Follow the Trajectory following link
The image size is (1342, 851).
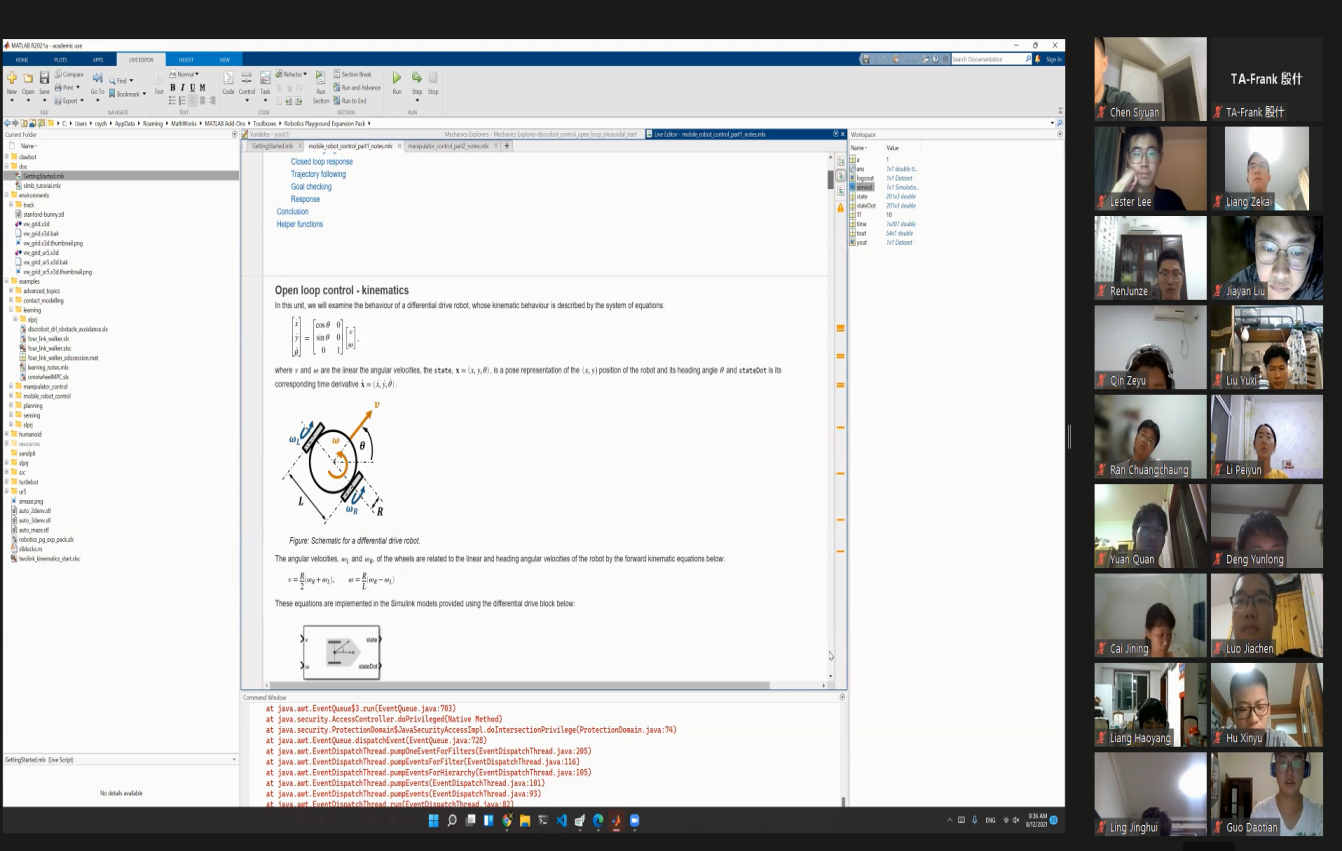[x=318, y=174]
